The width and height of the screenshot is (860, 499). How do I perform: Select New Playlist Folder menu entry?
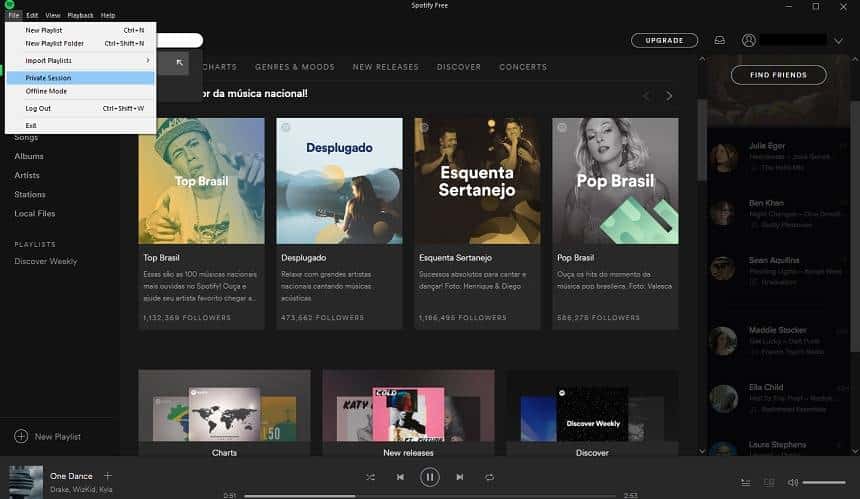81,43
